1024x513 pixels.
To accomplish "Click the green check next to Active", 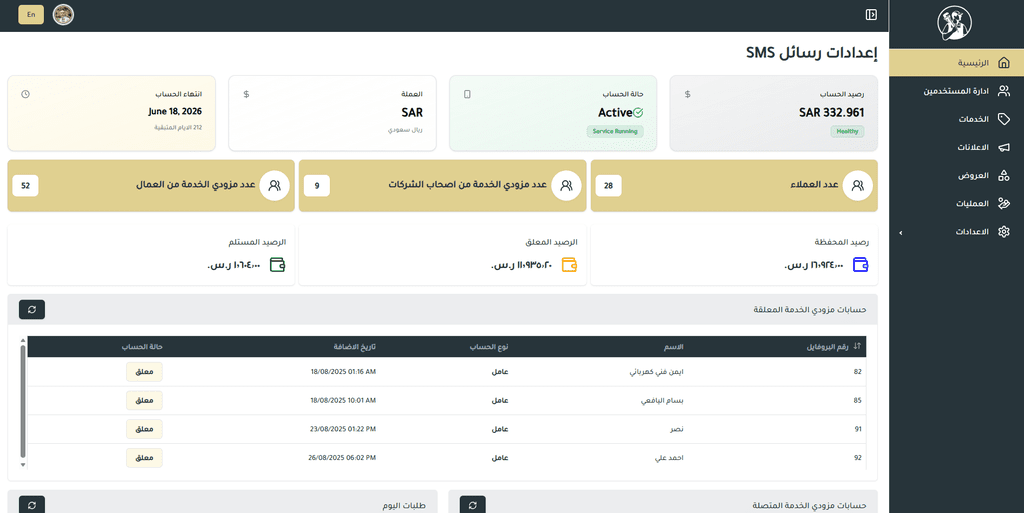I will [x=638, y=113].
